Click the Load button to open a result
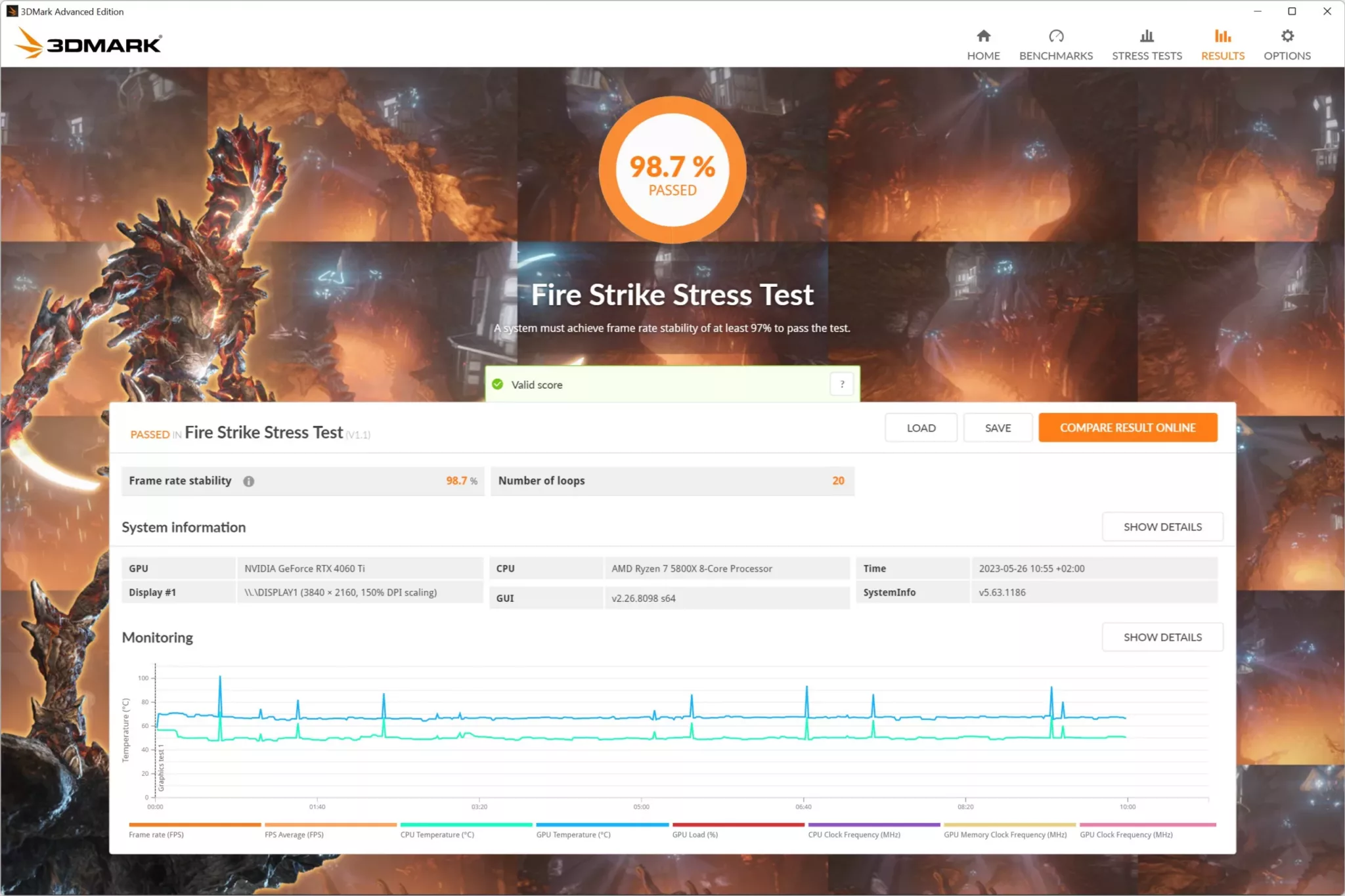This screenshot has width=1345, height=896. click(921, 427)
